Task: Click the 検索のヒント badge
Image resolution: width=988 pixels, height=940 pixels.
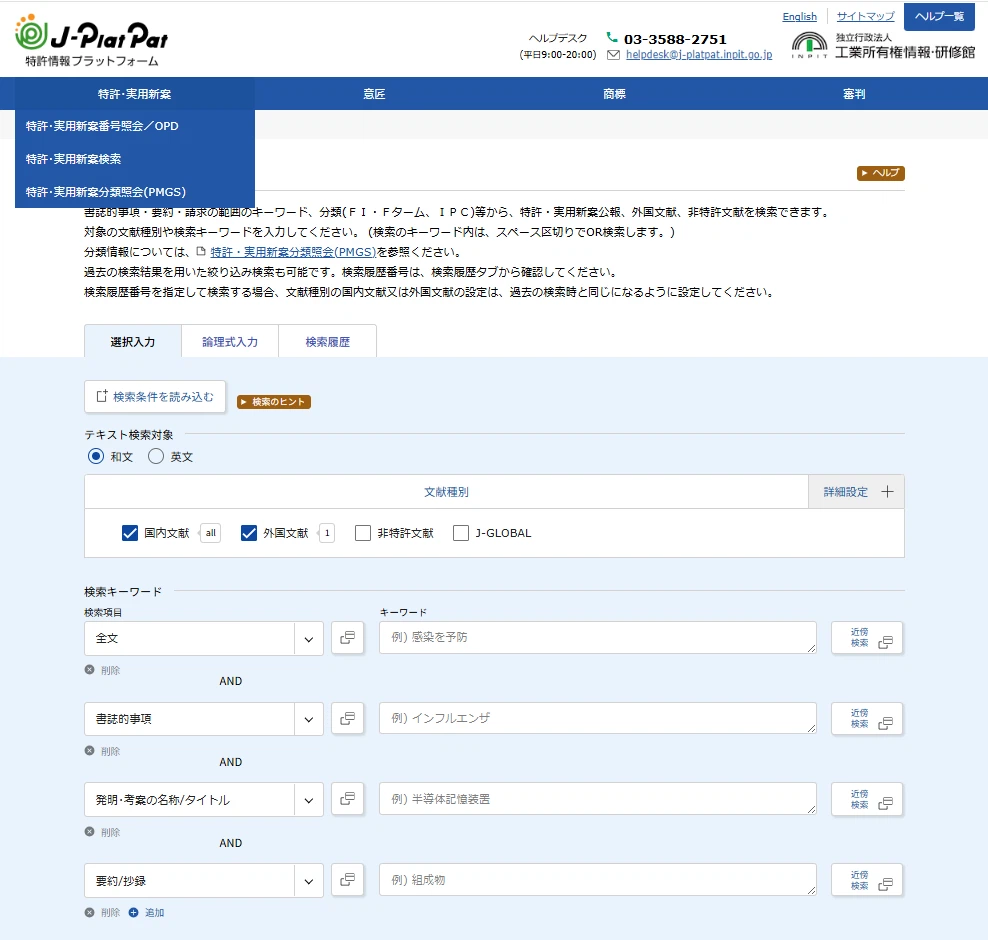Action: point(274,402)
